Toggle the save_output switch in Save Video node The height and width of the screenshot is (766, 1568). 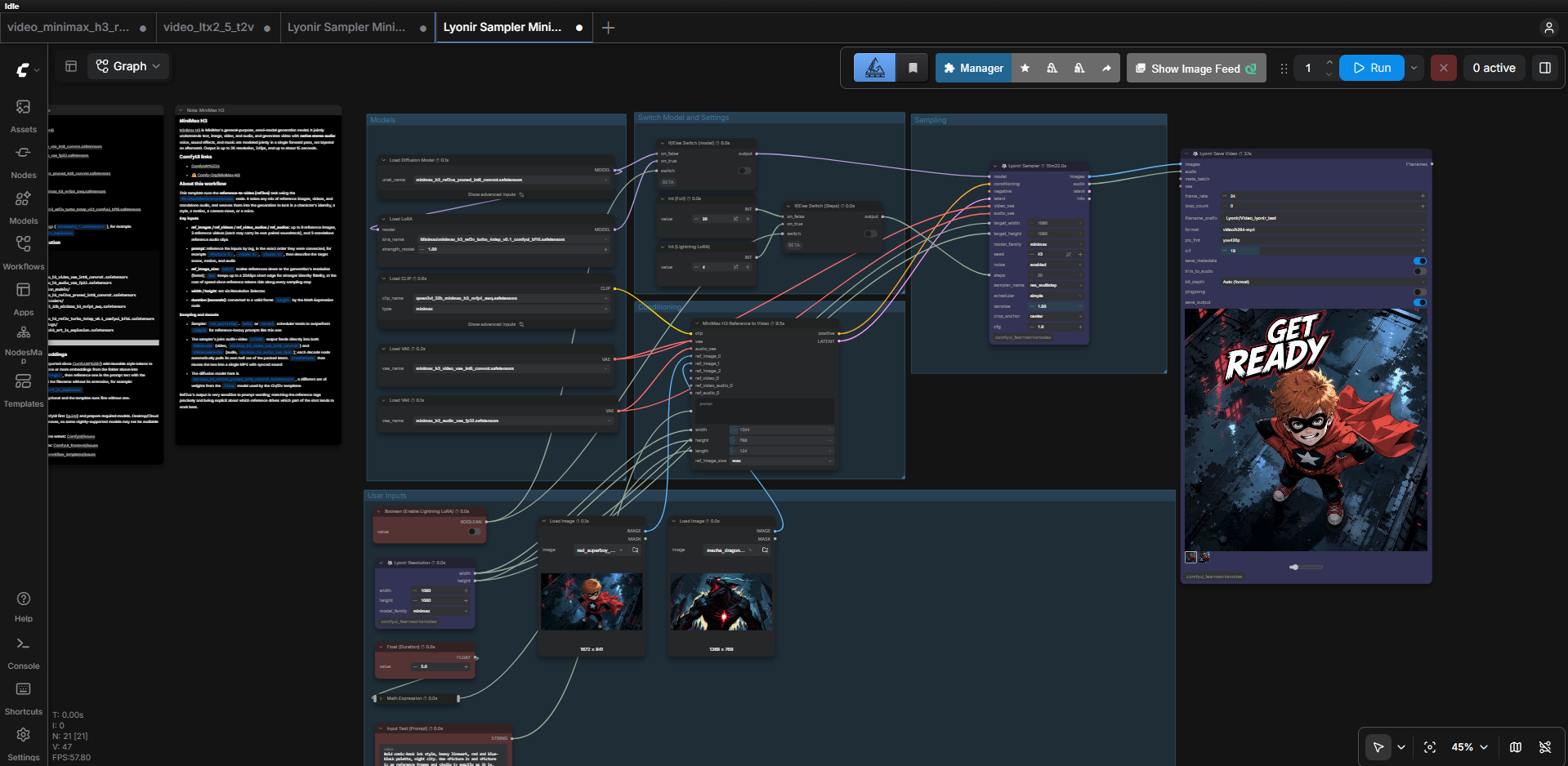click(x=1420, y=303)
